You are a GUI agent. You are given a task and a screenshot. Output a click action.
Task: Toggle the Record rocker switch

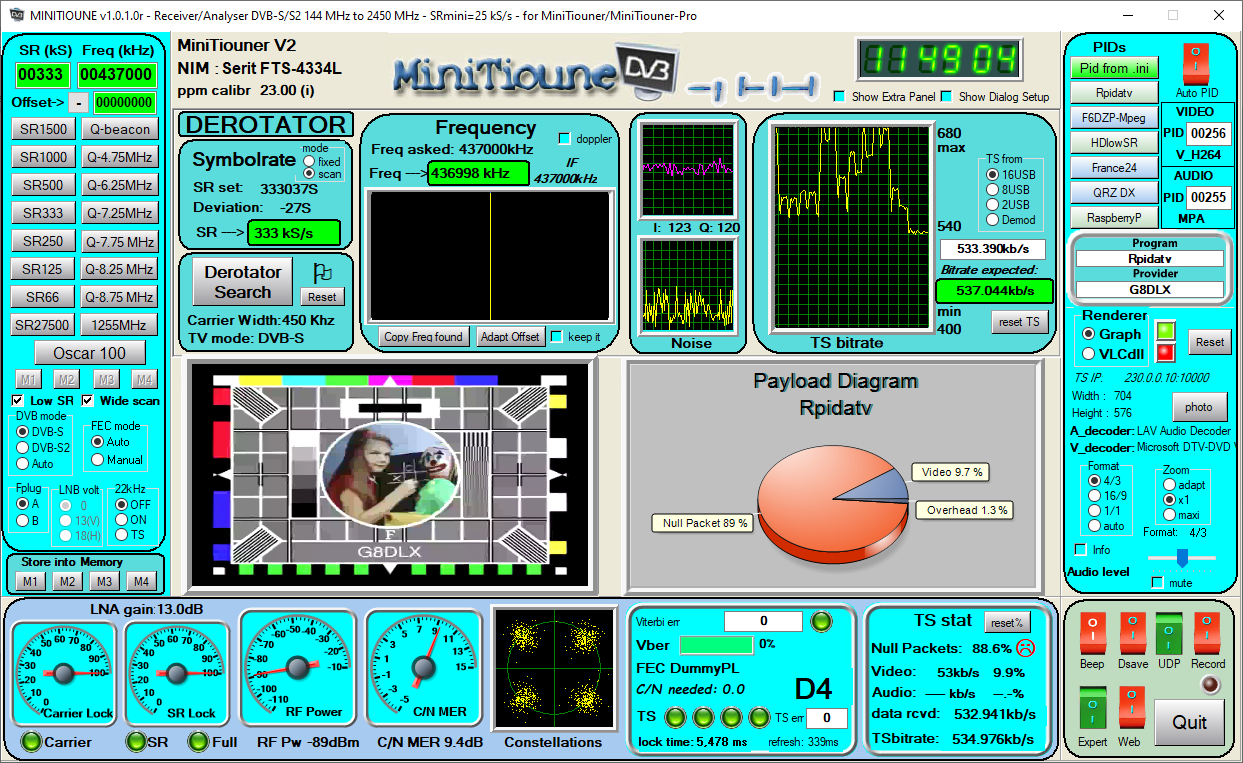(1206, 634)
